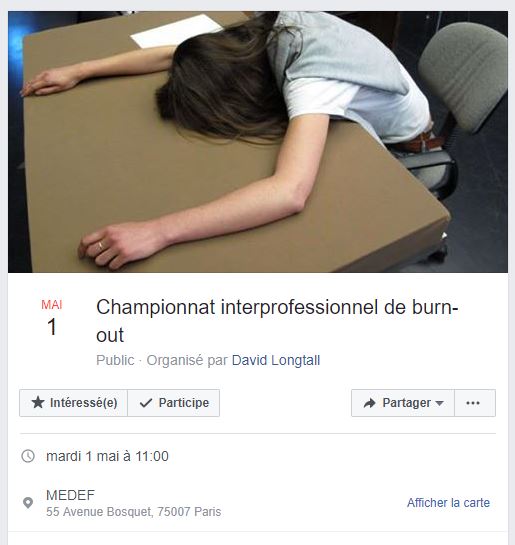Screen dimensions: 515x545
Task: Click the MAI 1 date badge
Action: coord(51,318)
